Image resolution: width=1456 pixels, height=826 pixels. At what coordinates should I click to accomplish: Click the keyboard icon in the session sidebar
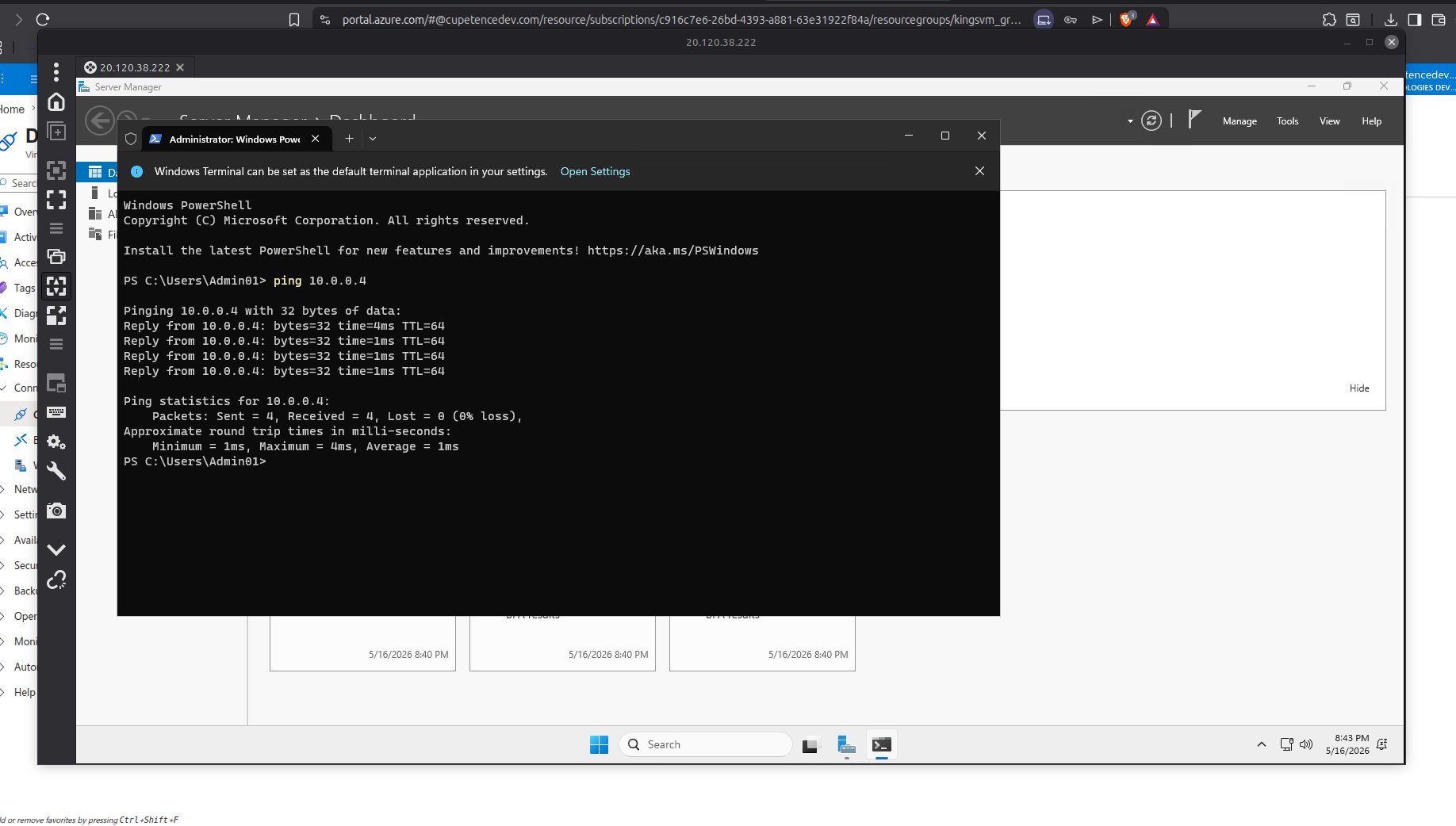coord(56,412)
